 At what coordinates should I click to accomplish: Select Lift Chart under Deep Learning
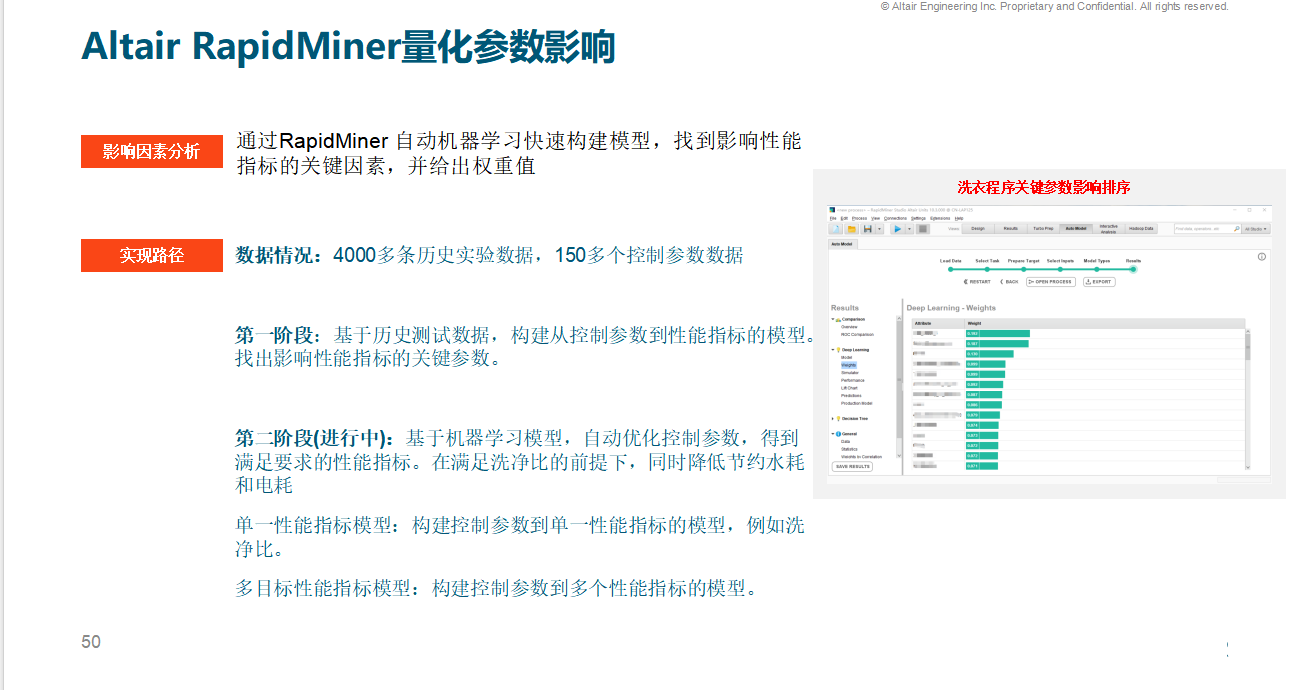pyautogui.click(x=849, y=388)
